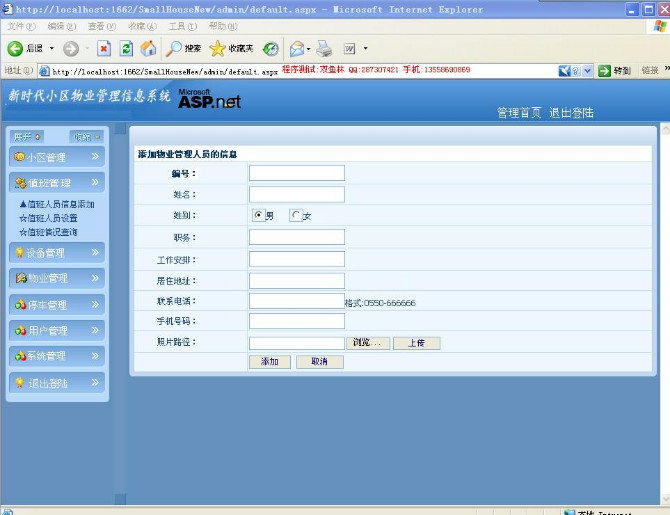Click the Print printer icon
670x515 pixels.
(x=324, y=49)
